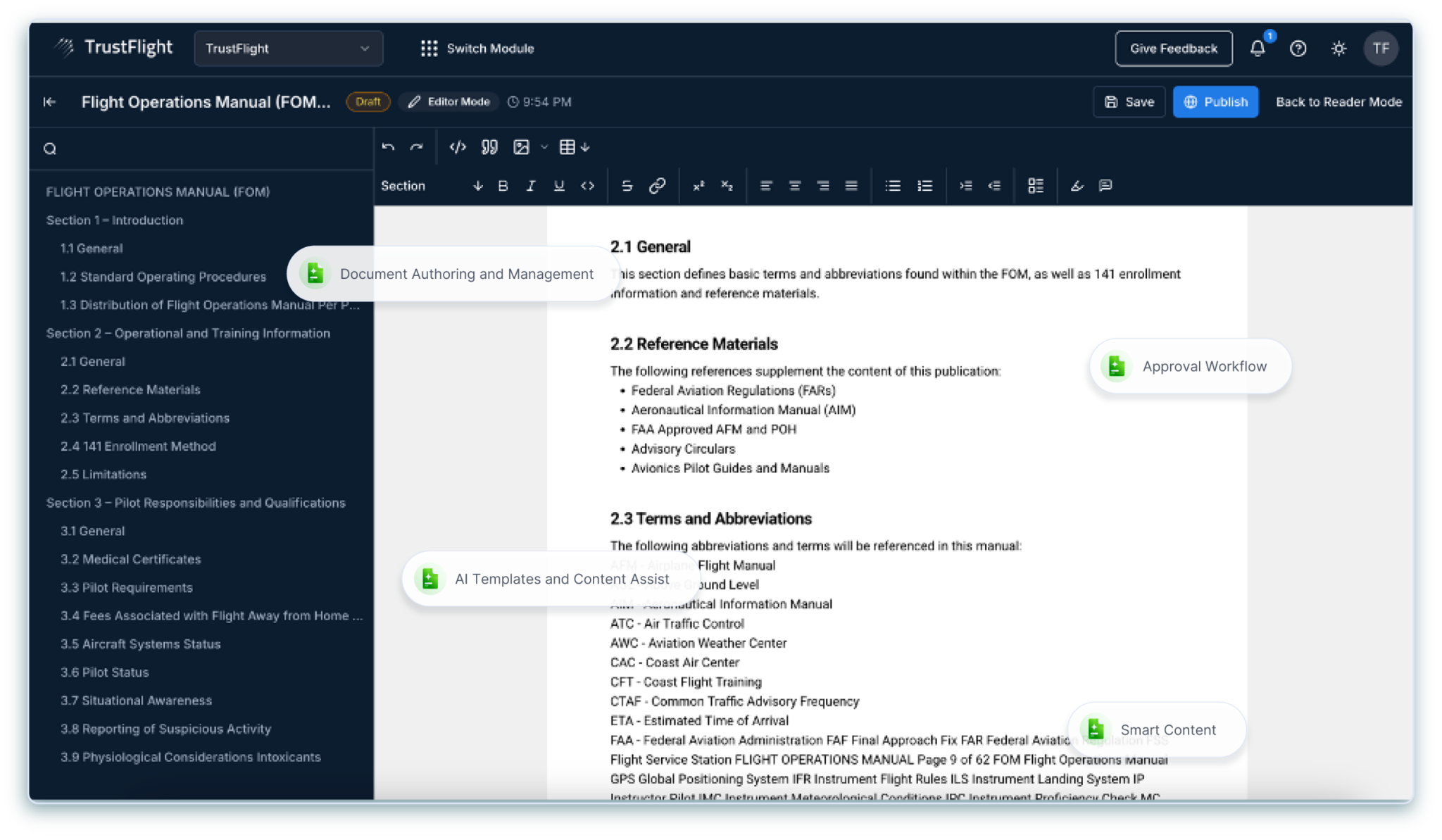Insert a table using the table icon

568,146
